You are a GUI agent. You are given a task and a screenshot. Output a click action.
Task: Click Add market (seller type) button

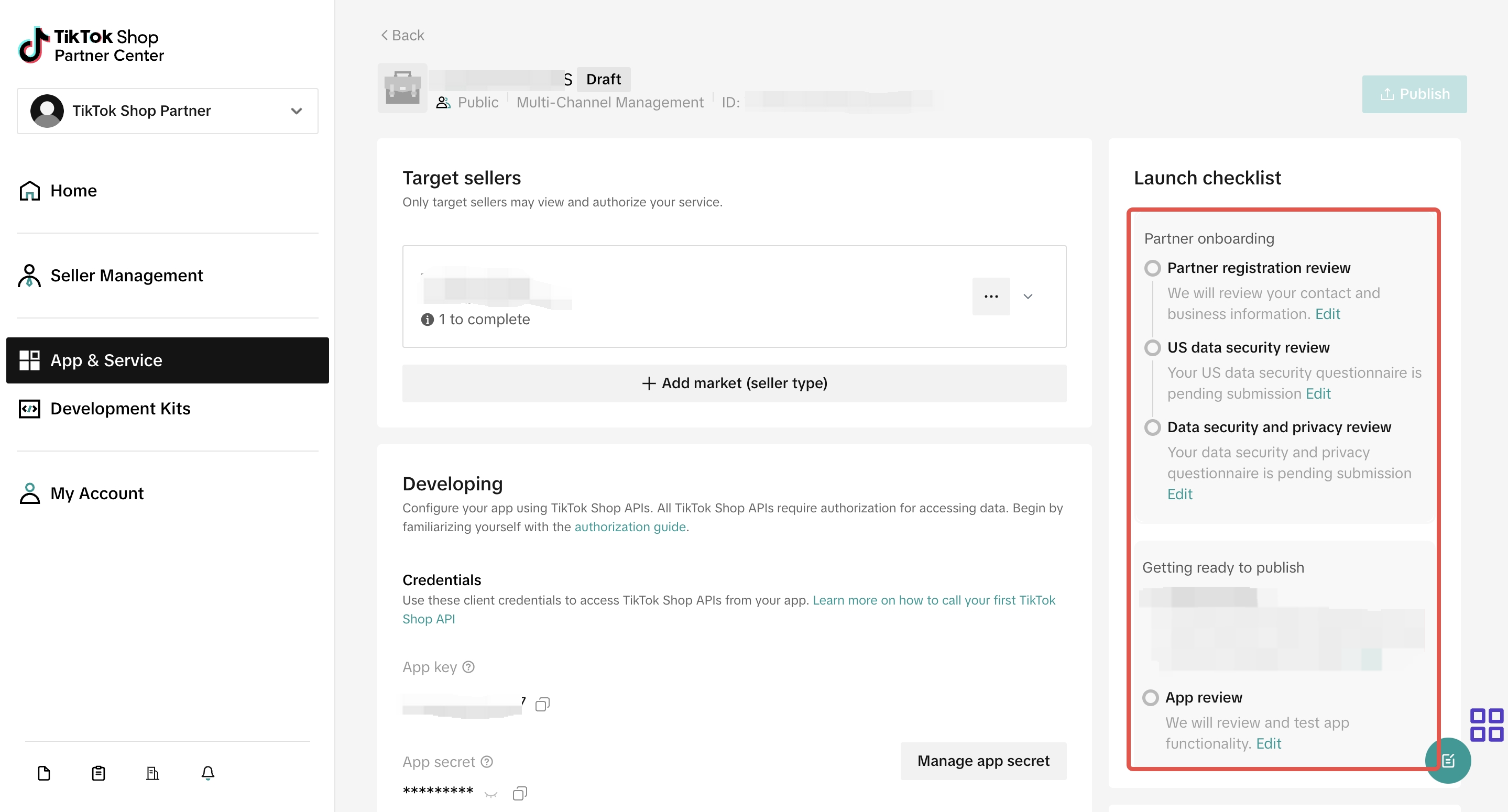click(x=734, y=383)
